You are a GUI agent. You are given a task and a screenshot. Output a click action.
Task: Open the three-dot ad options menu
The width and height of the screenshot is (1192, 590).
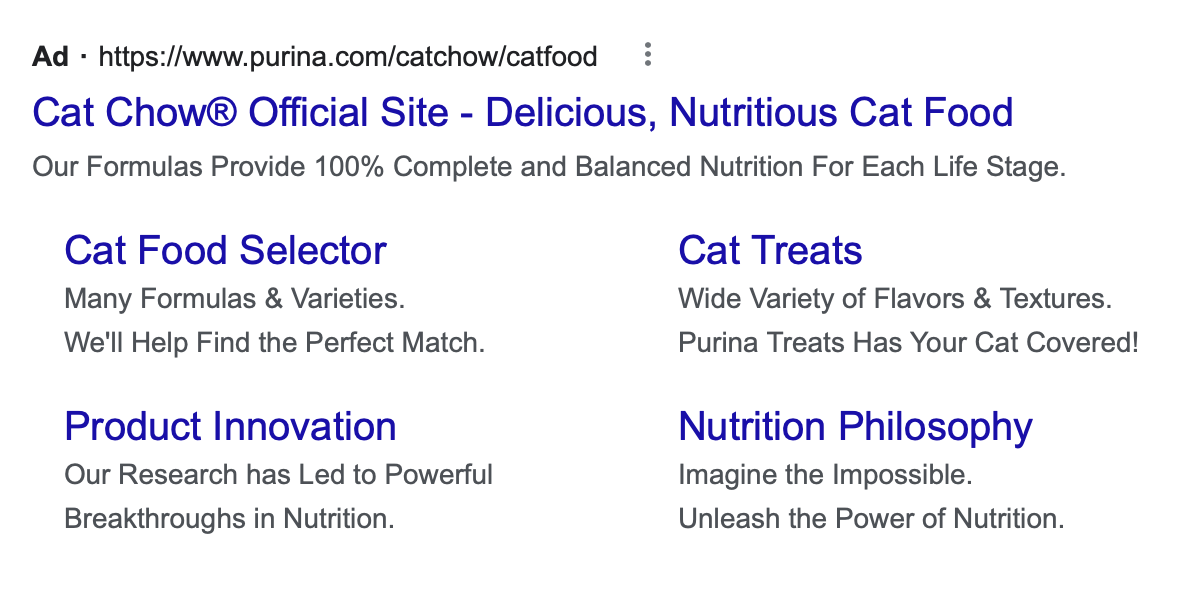648,55
